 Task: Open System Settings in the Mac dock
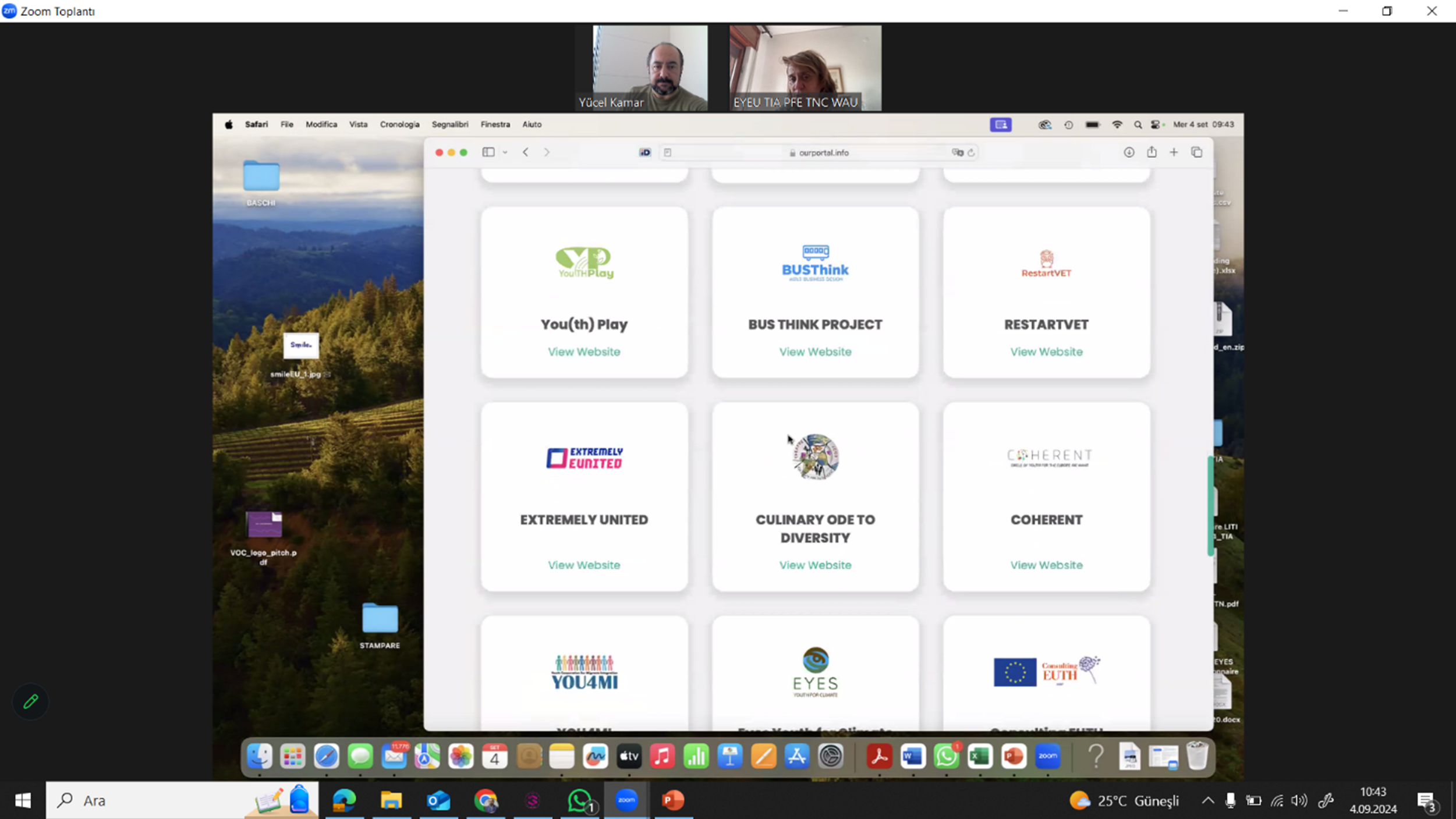[x=831, y=756]
